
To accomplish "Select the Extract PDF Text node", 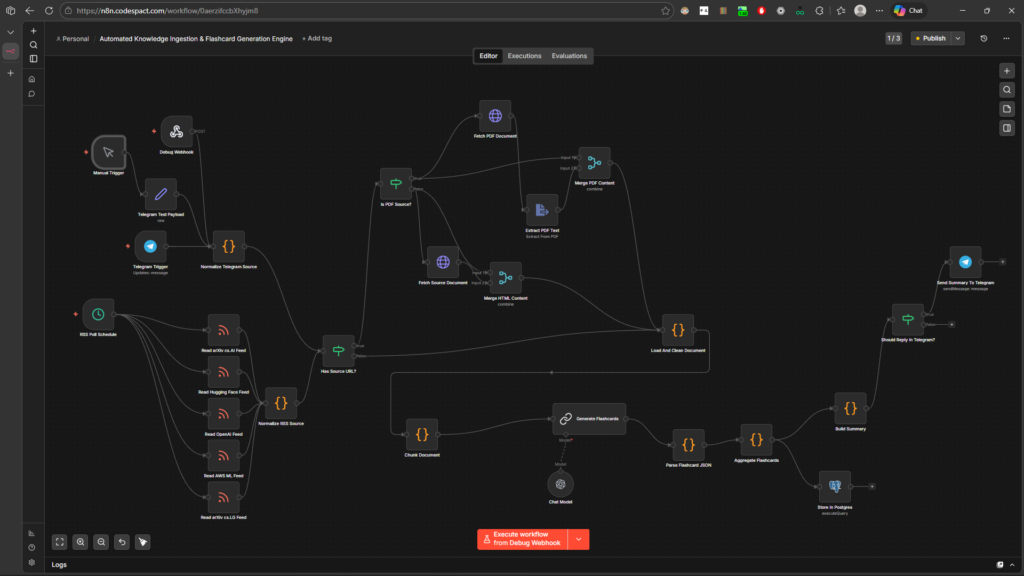I will click(x=541, y=210).
